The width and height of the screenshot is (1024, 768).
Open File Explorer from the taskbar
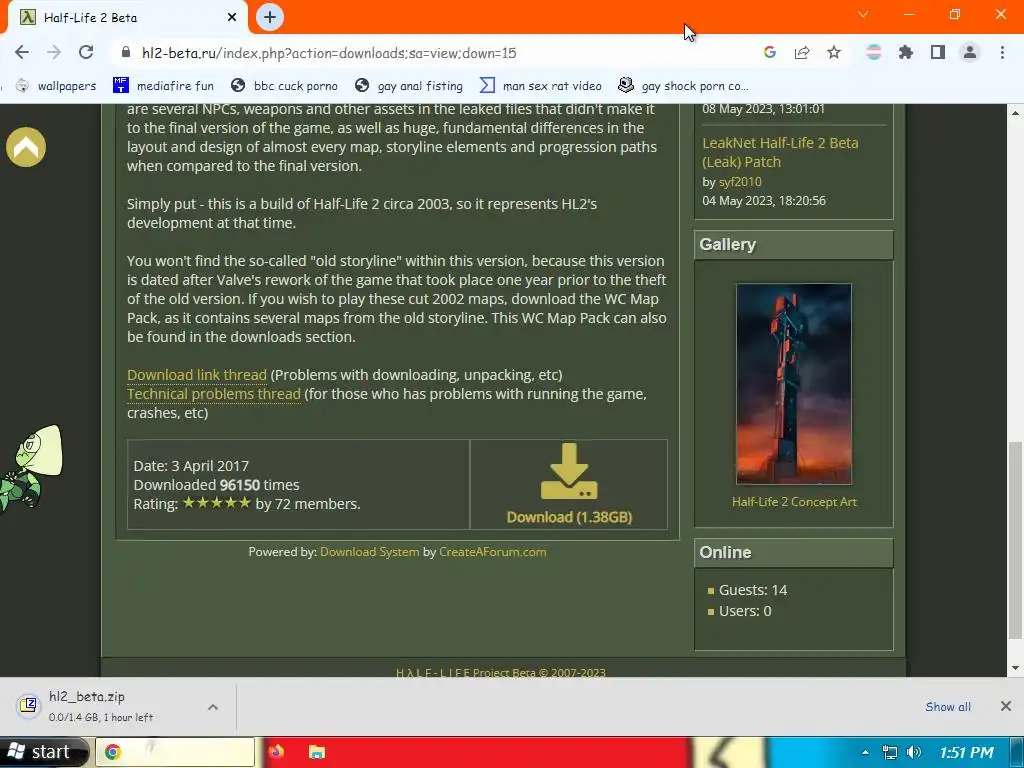click(317, 752)
